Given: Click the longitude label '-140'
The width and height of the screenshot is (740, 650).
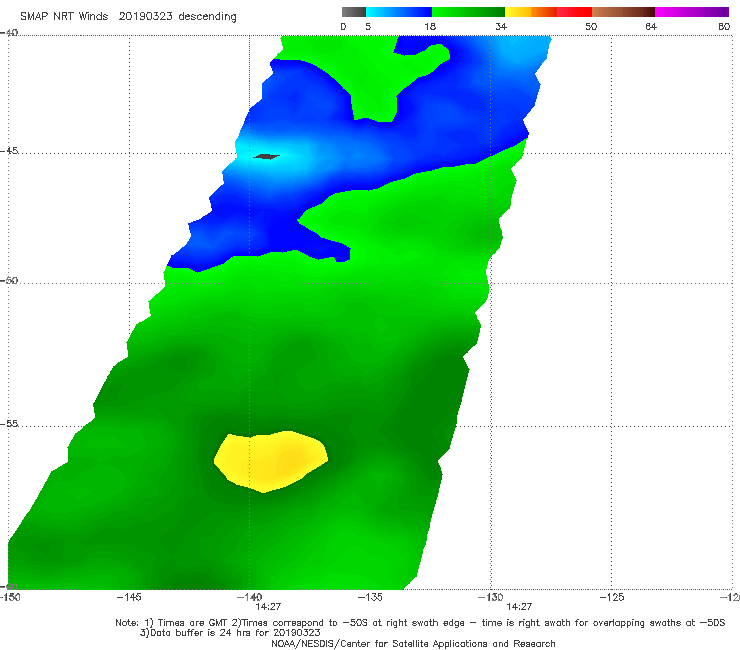Looking at the screenshot, I should (x=249, y=597).
